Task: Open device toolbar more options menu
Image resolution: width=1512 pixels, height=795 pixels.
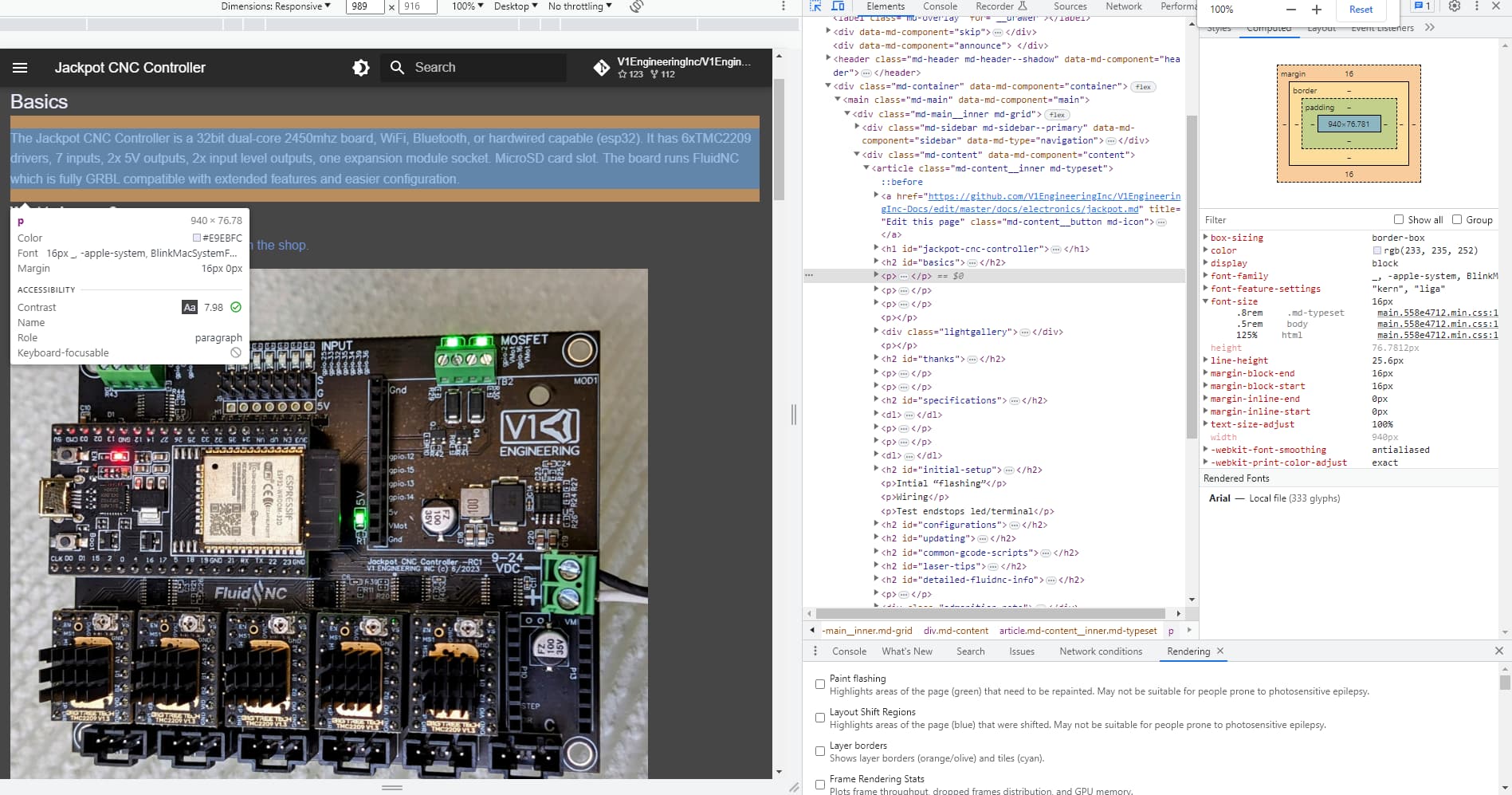Action: click(x=783, y=6)
